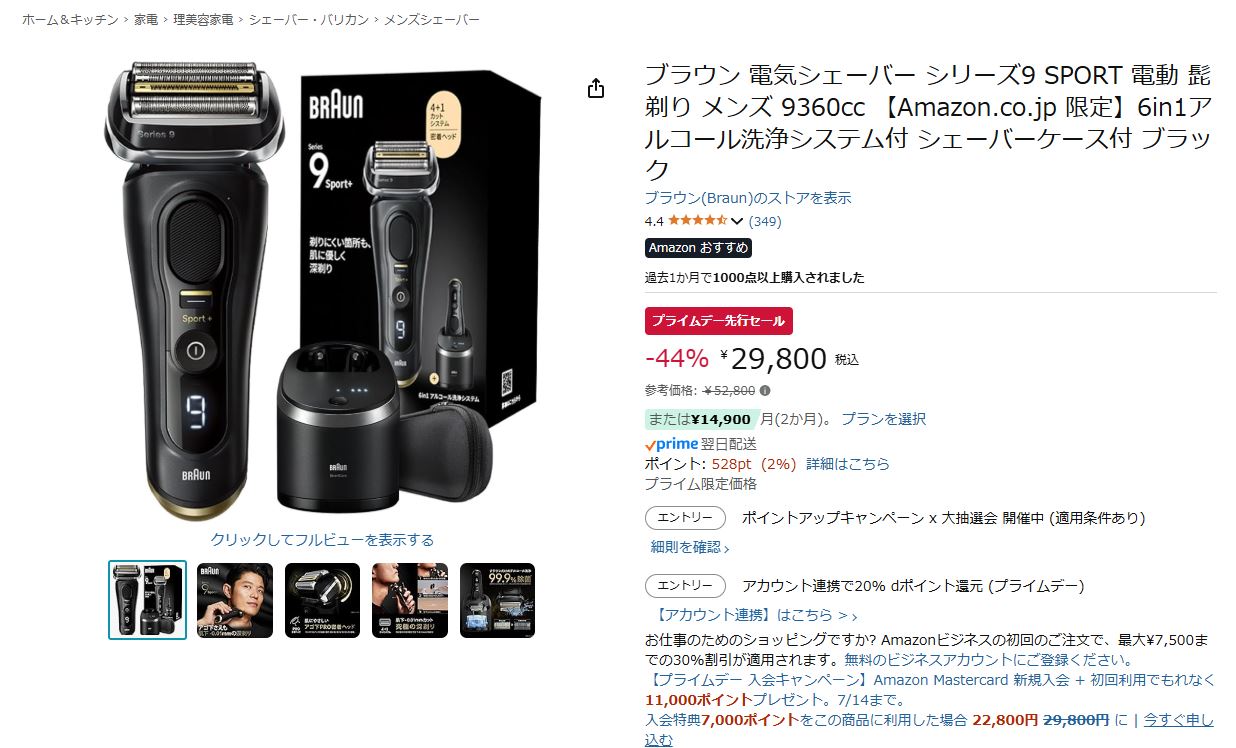Open the rating dropdown chevron next to stars

tap(738, 222)
